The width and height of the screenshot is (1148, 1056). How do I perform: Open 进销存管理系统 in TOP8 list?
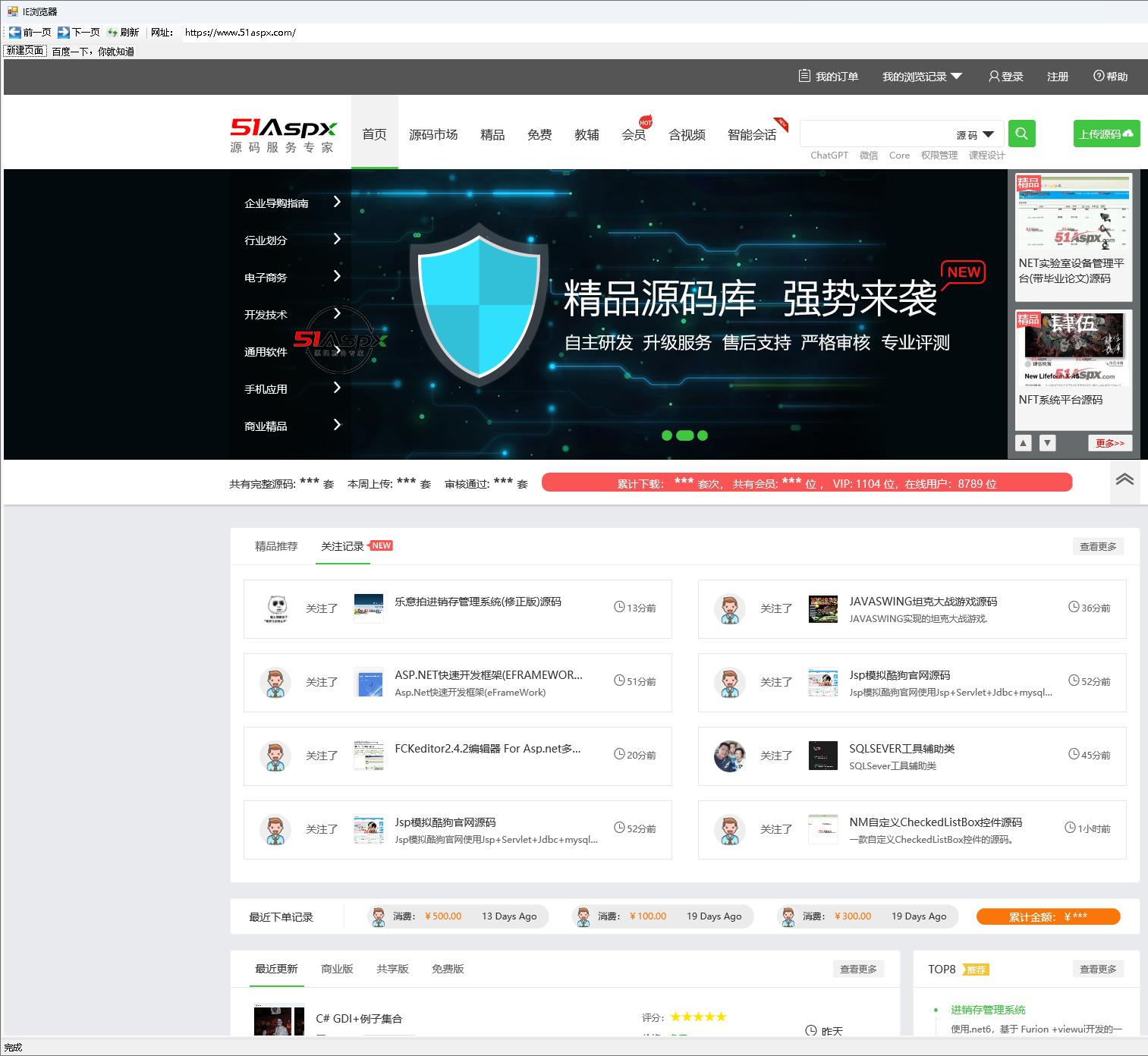988,1010
